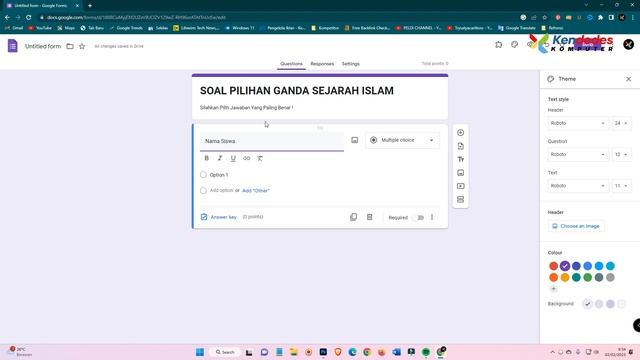
Task: Open Text font Roboto dropdown
Action: coord(578,186)
